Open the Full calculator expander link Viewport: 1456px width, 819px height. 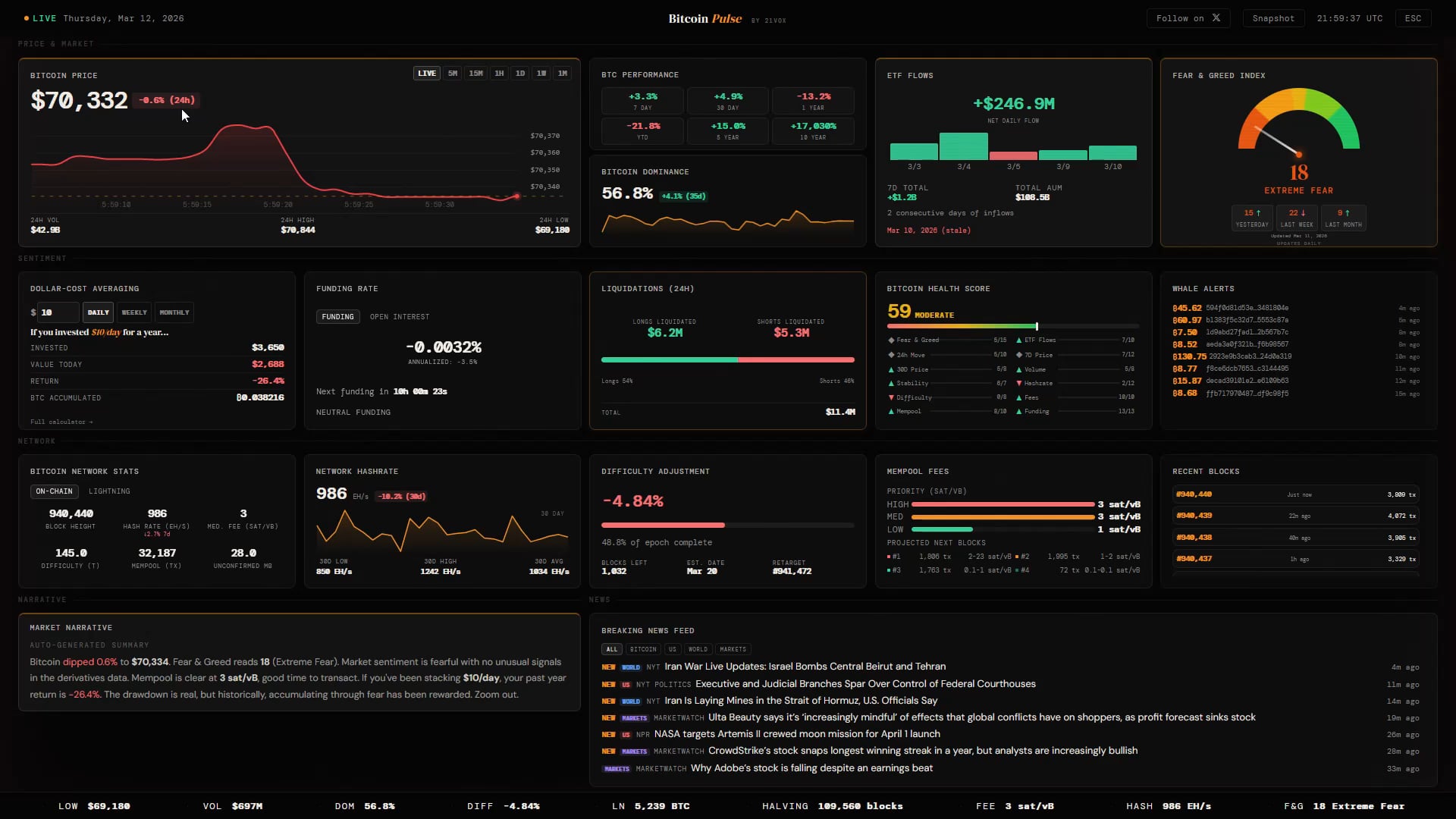(x=61, y=422)
